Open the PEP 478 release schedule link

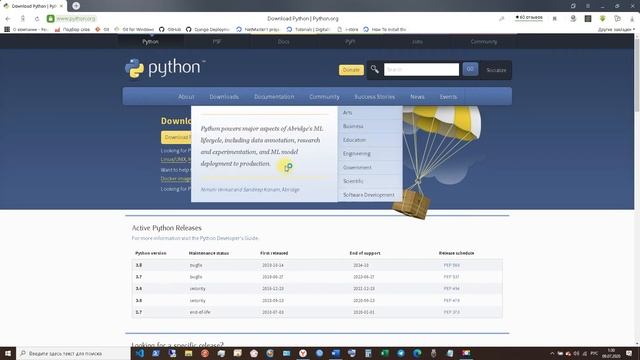[x=451, y=300]
